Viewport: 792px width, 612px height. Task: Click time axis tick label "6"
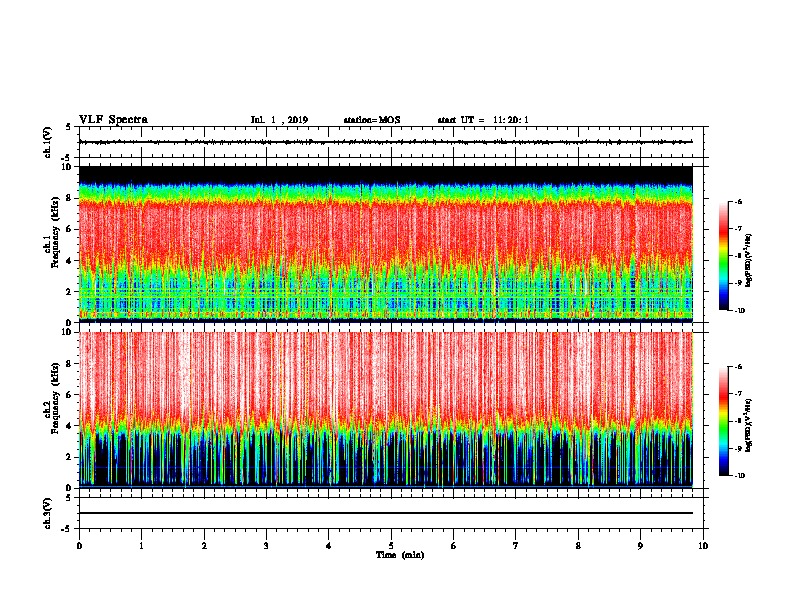pos(454,546)
